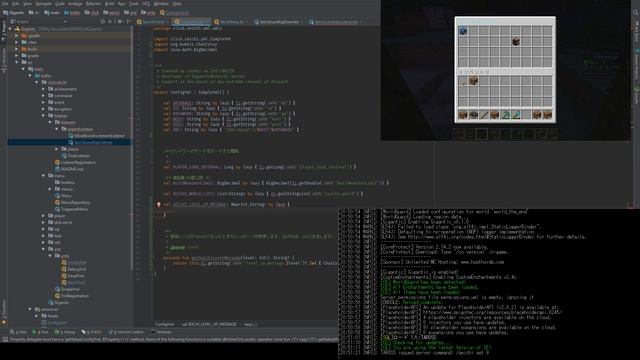Open the Ant Build side tab
Screen dimensions: 640x360
click(636, 31)
